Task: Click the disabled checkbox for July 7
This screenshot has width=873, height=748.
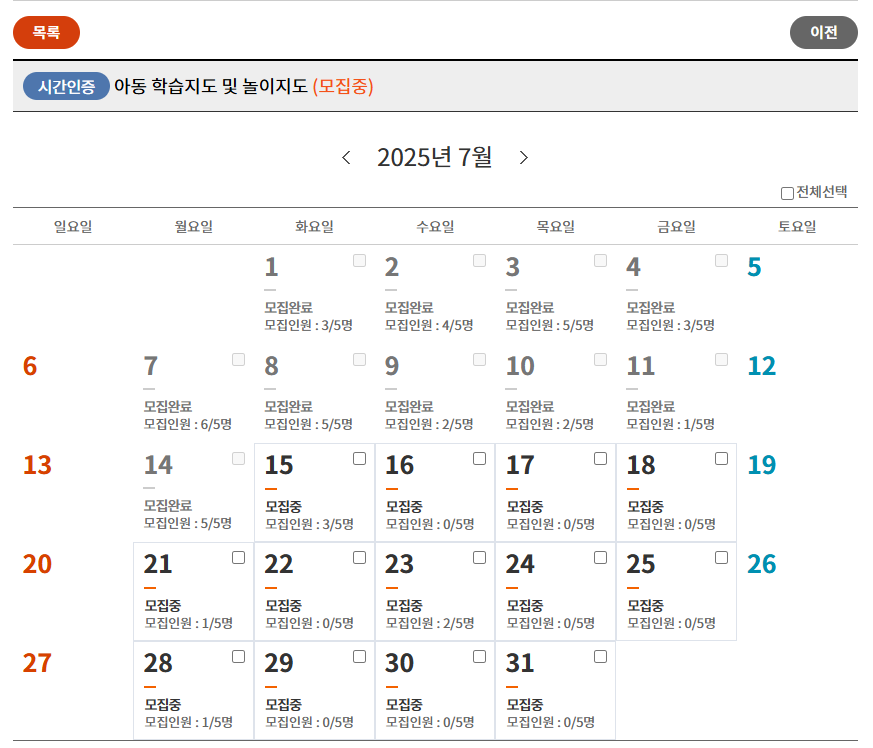Action: pos(238,359)
